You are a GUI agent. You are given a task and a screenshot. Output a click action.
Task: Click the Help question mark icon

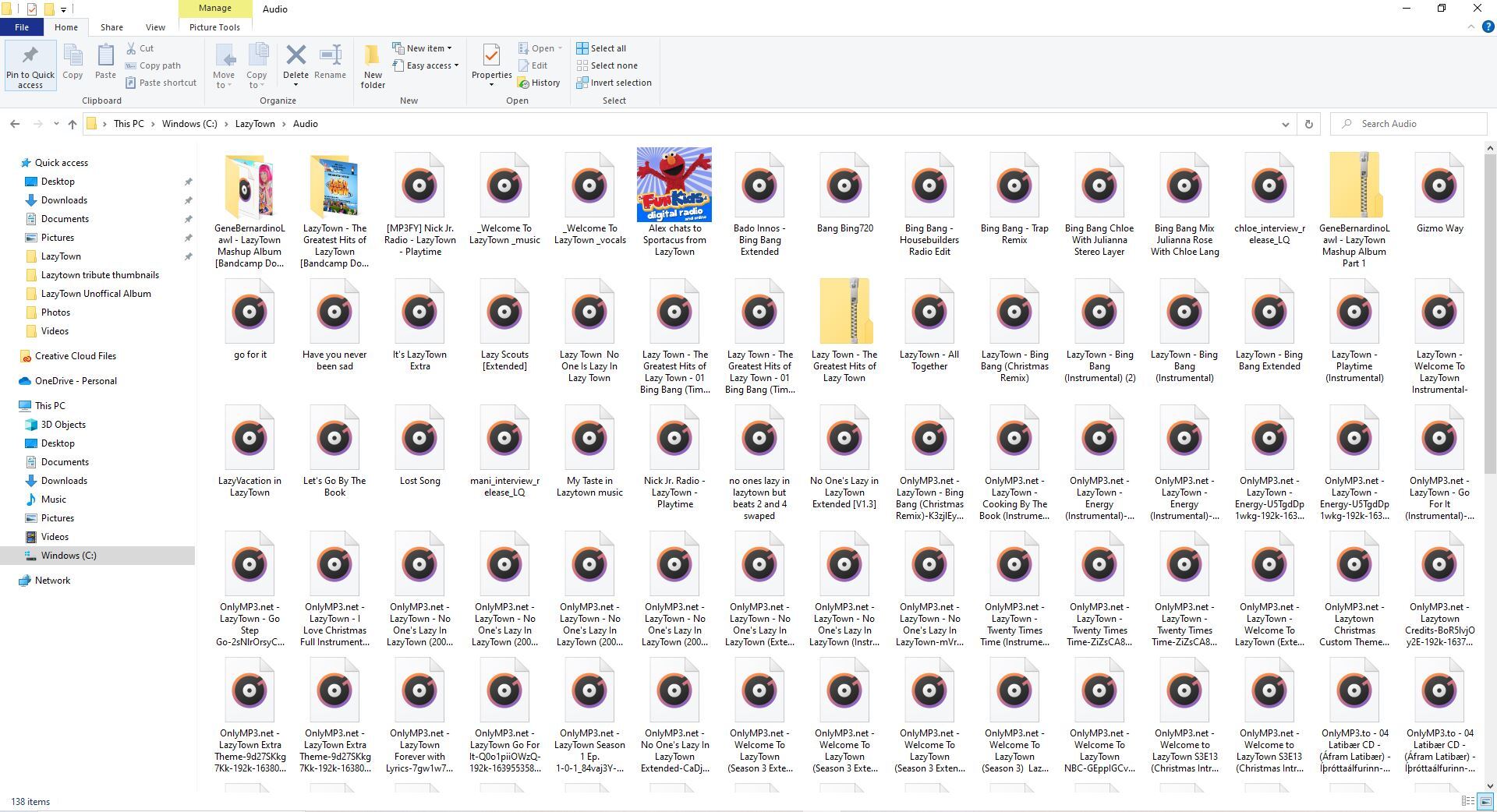1487,27
